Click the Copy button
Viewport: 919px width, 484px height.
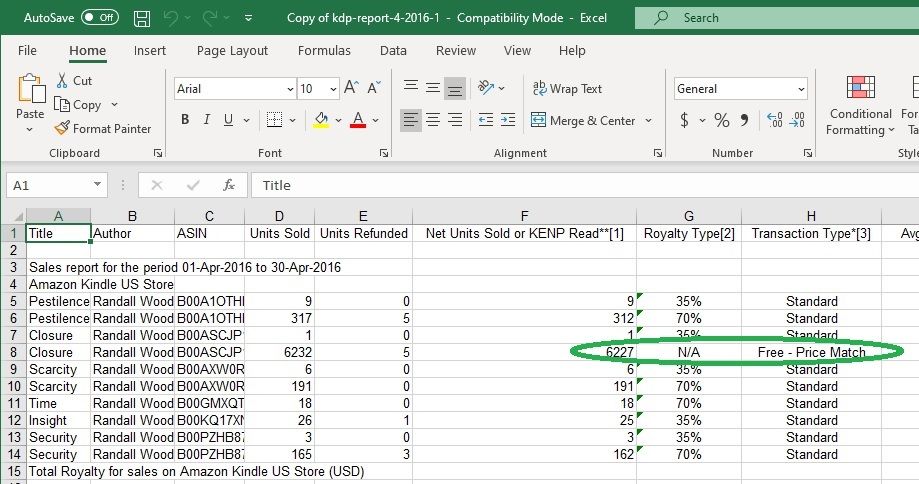point(78,105)
